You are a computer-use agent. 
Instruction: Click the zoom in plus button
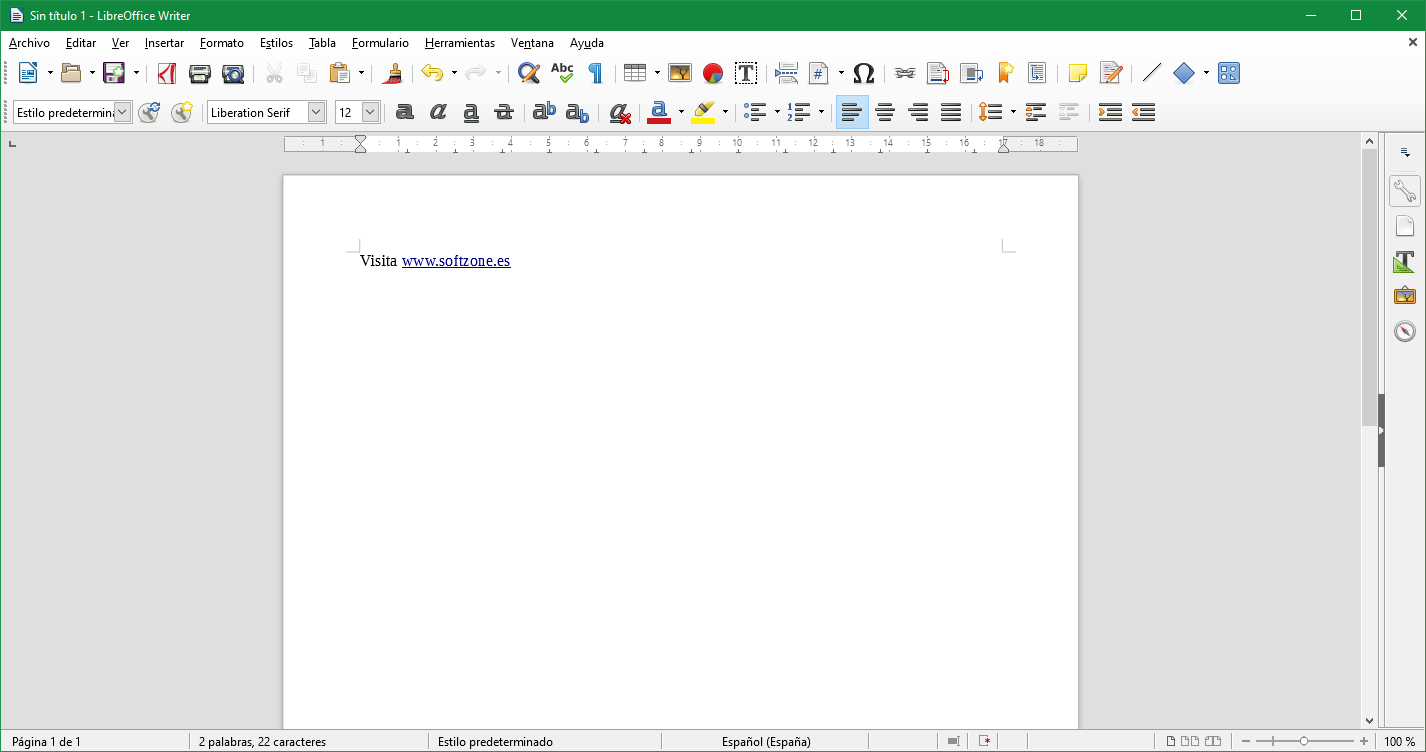1364,741
